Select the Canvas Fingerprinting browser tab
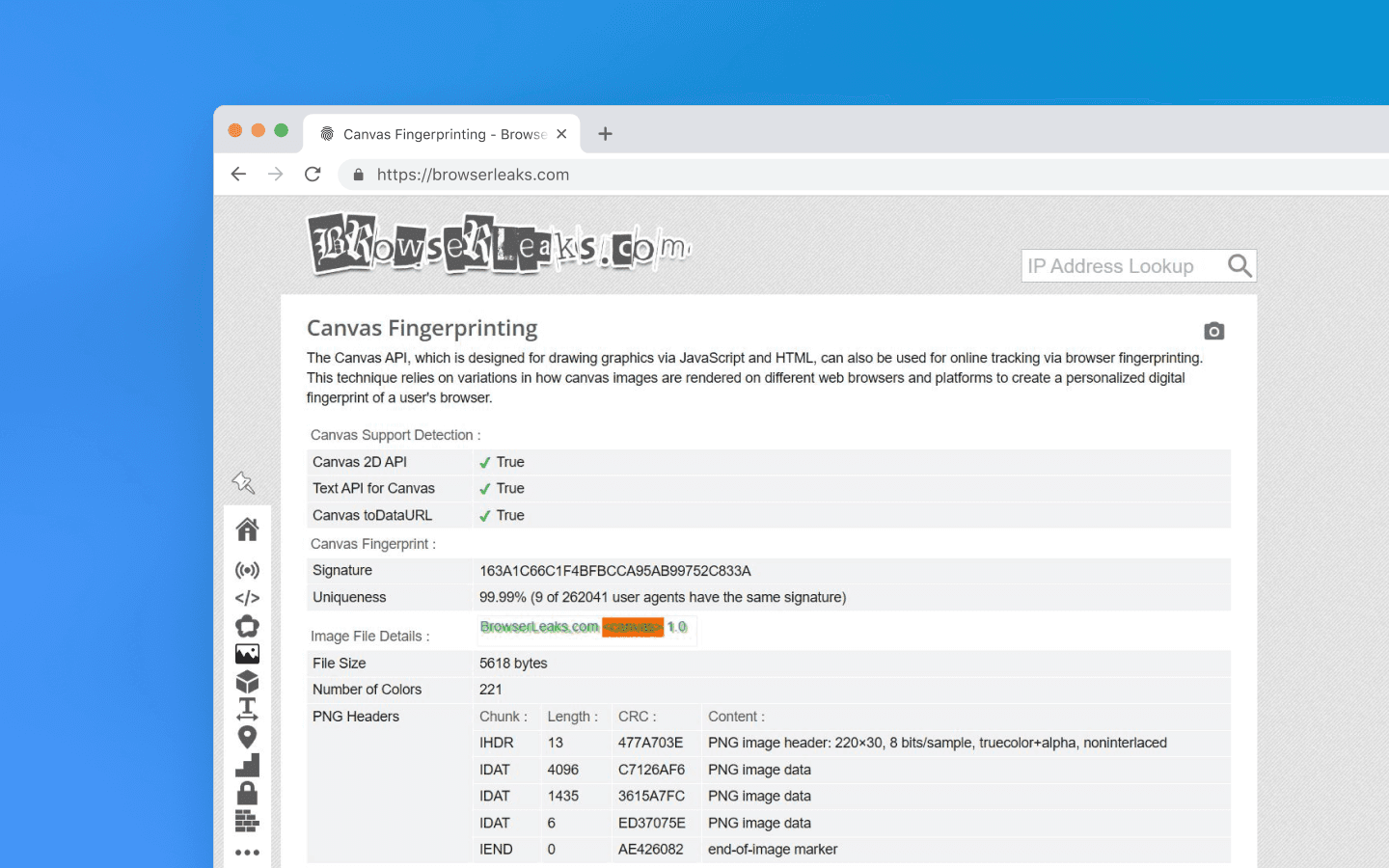 click(442, 134)
